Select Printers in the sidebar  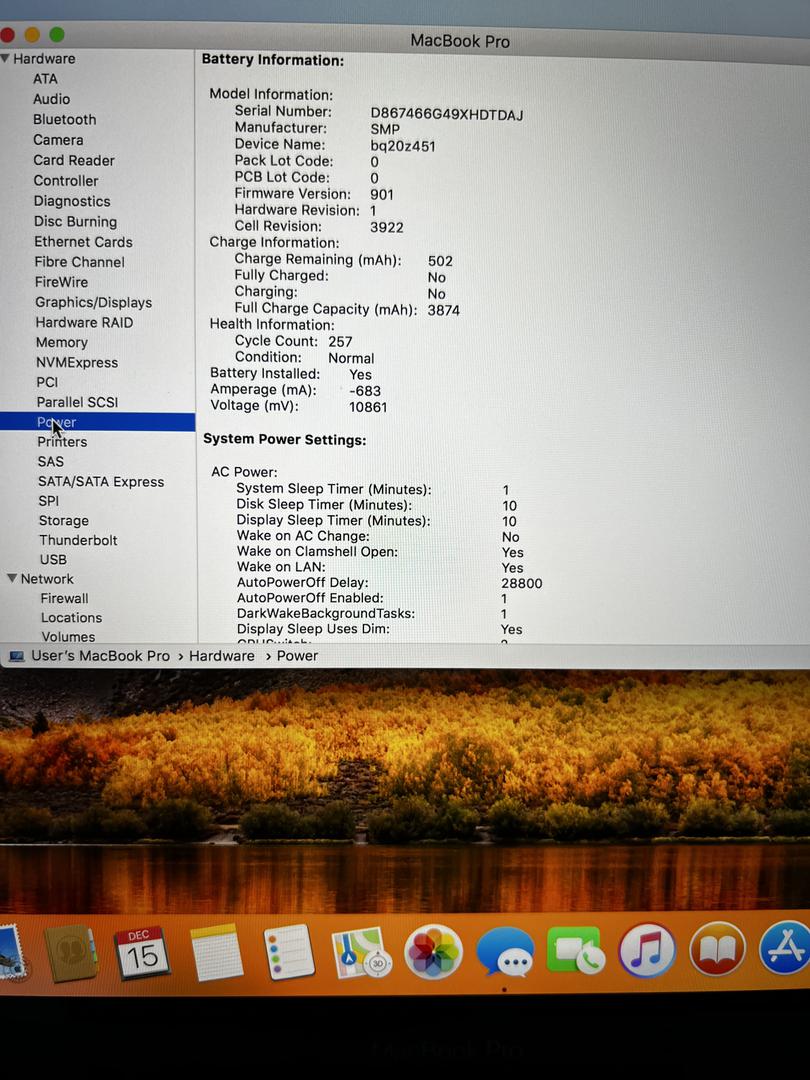[x=62, y=442]
